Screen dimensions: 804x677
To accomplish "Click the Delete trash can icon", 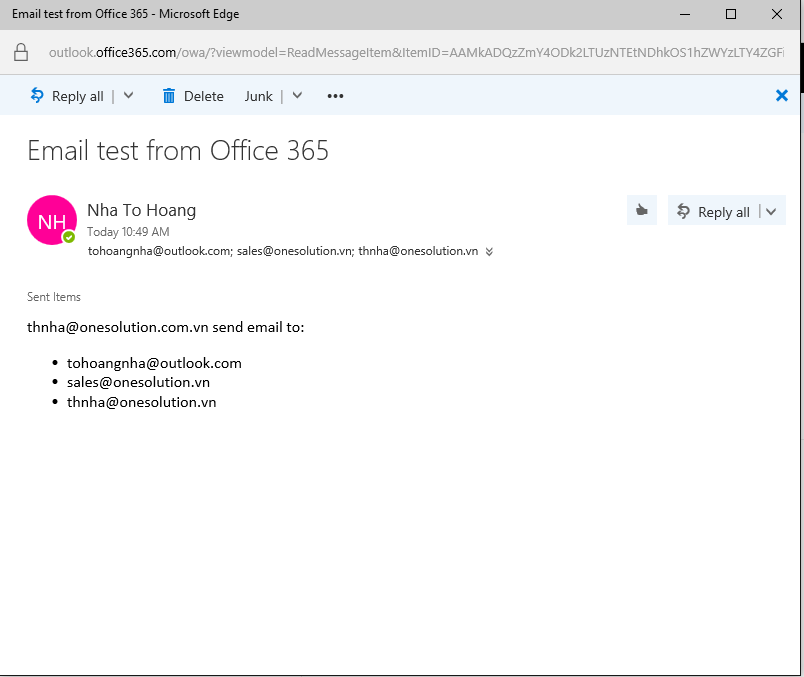I will tap(168, 96).
